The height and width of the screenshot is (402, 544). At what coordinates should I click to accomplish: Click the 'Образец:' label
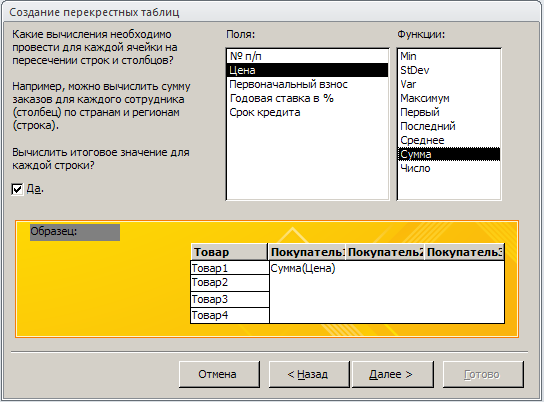click(75, 232)
